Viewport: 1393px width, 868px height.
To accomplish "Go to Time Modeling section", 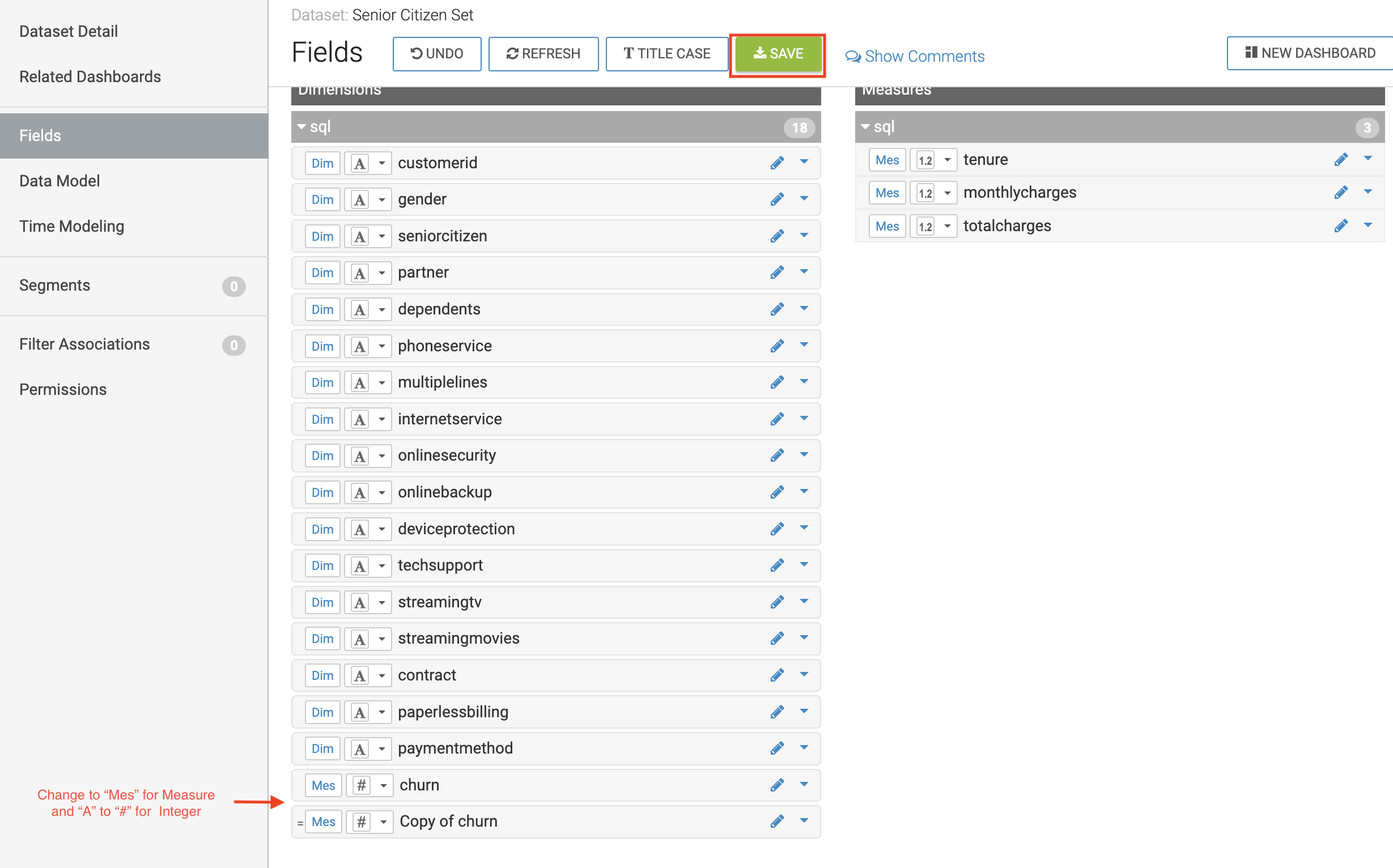I will click(72, 226).
